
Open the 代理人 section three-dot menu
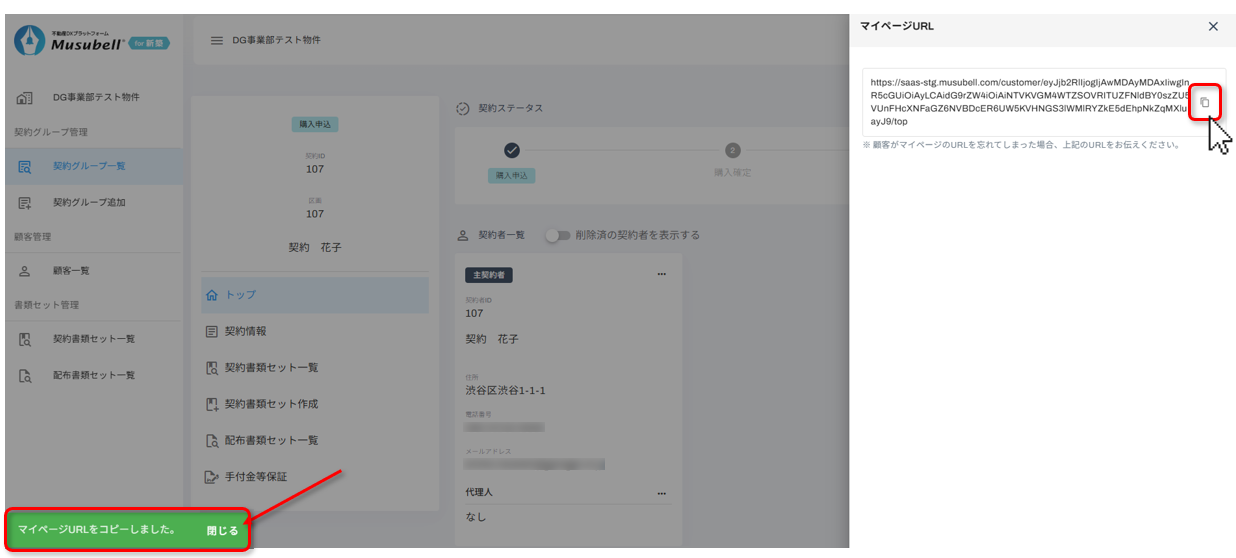click(x=661, y=493)
